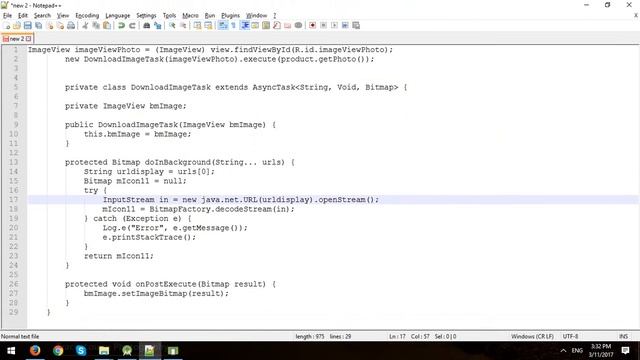Screen dimensions: 640x360
Task: Click 'e.printStackTrace();' on line 21
Action: 149,237
